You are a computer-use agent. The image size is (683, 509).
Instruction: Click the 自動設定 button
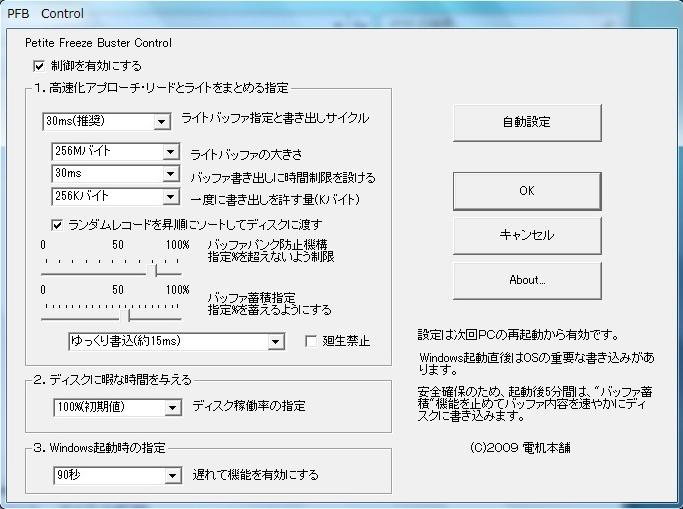tap(527, 122)
